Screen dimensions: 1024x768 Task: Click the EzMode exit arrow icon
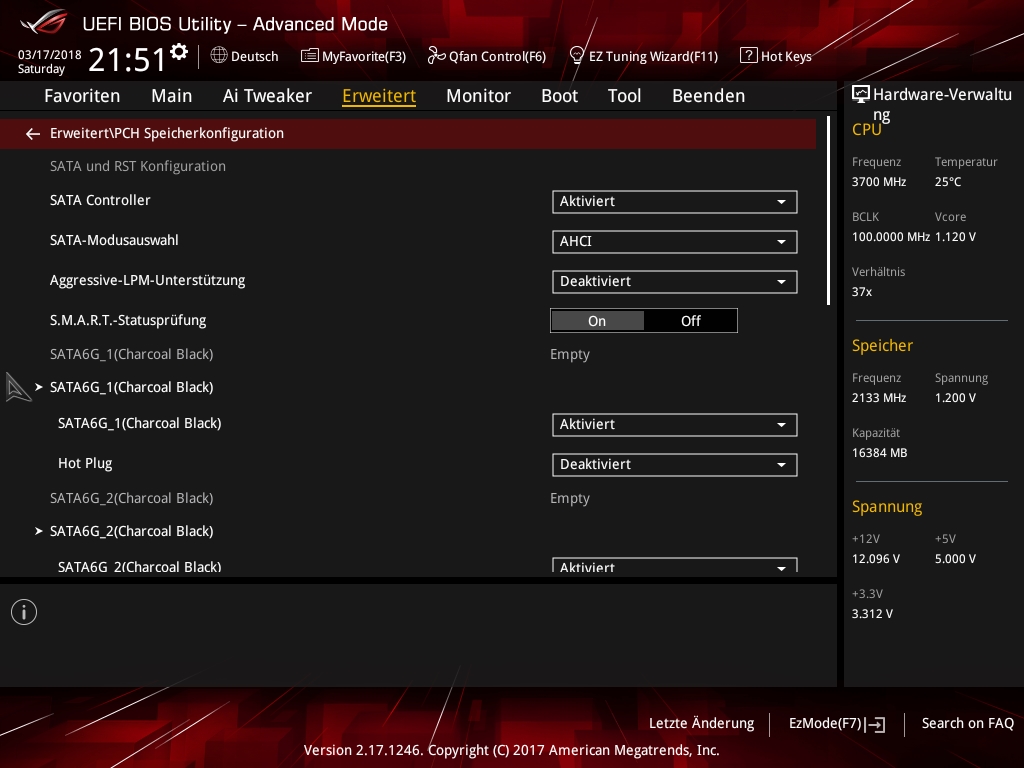coord(875,724)
